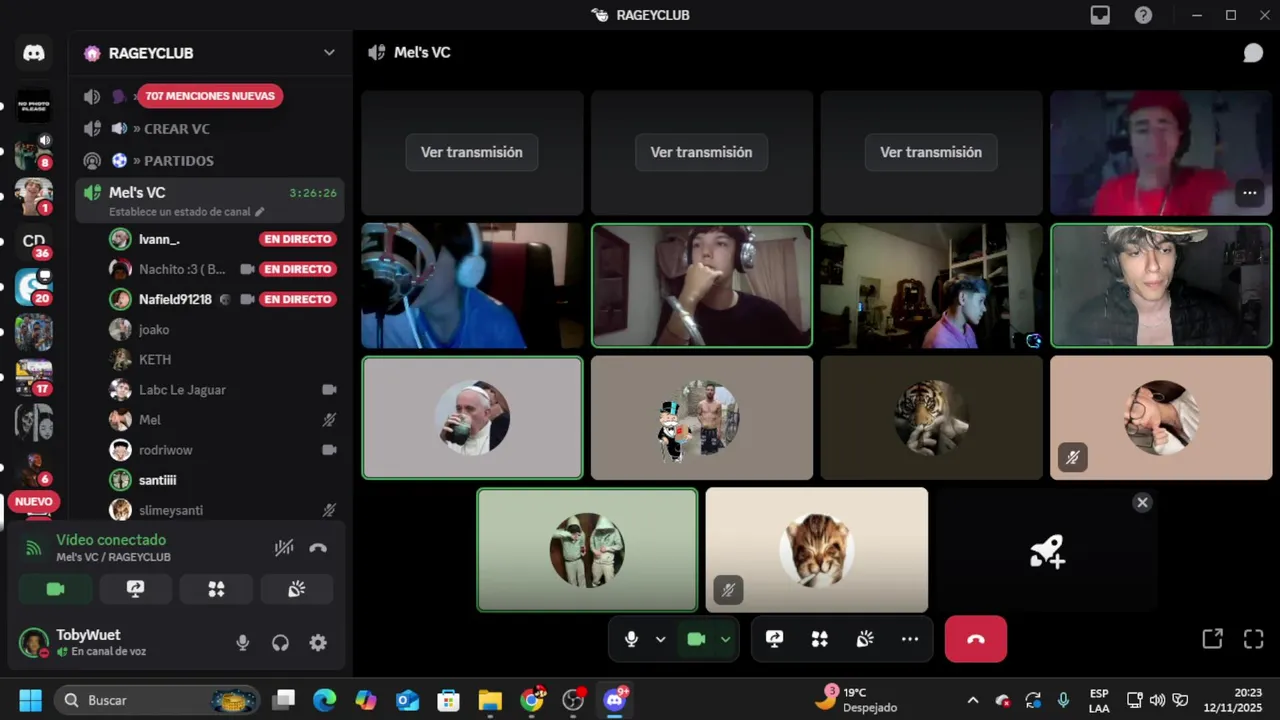Open Discord direct messages home icon
1280x720 pixels.
[34, 53]
